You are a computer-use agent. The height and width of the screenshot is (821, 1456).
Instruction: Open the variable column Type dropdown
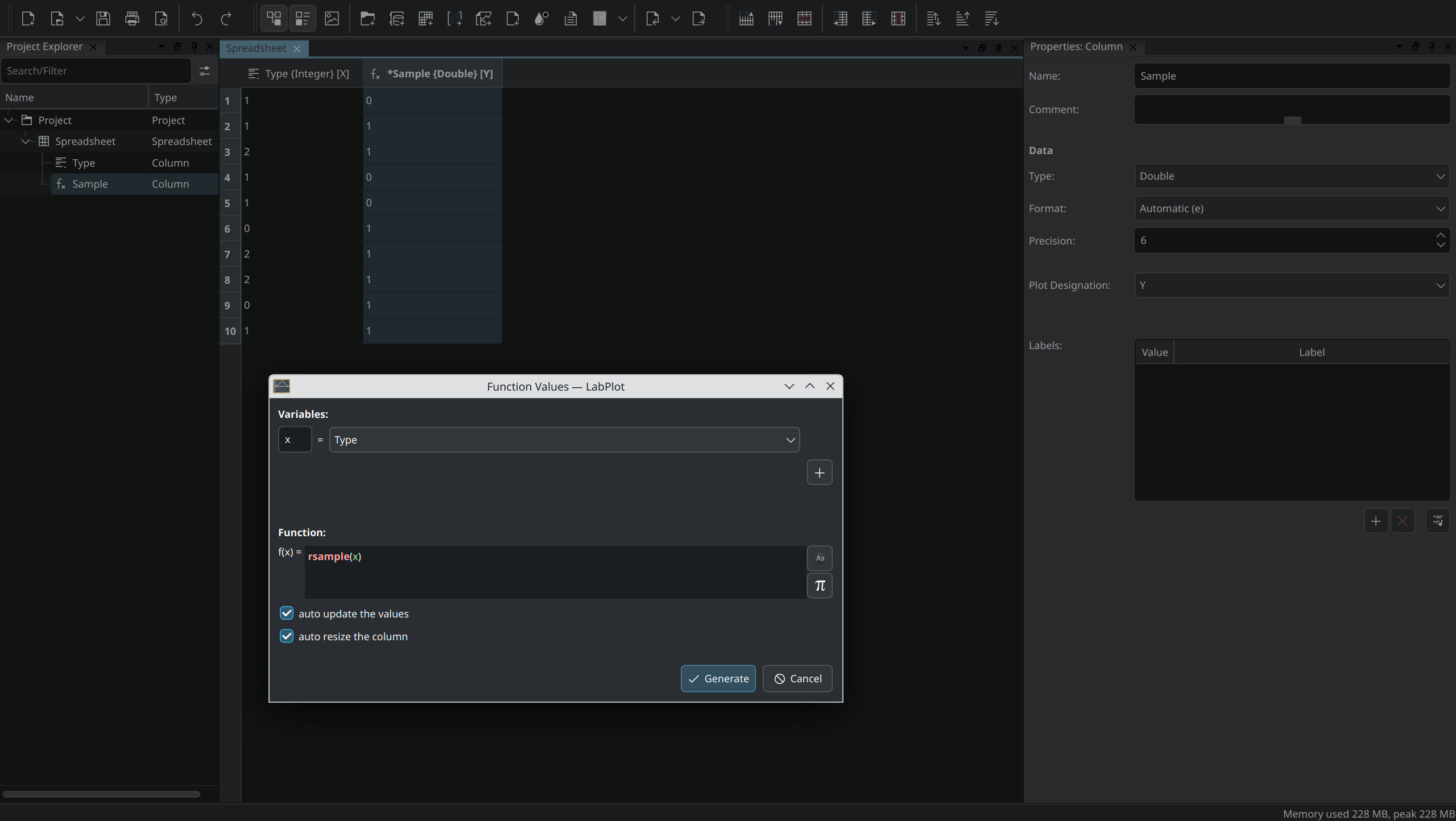pyautogui.click(x=564, y=440)
